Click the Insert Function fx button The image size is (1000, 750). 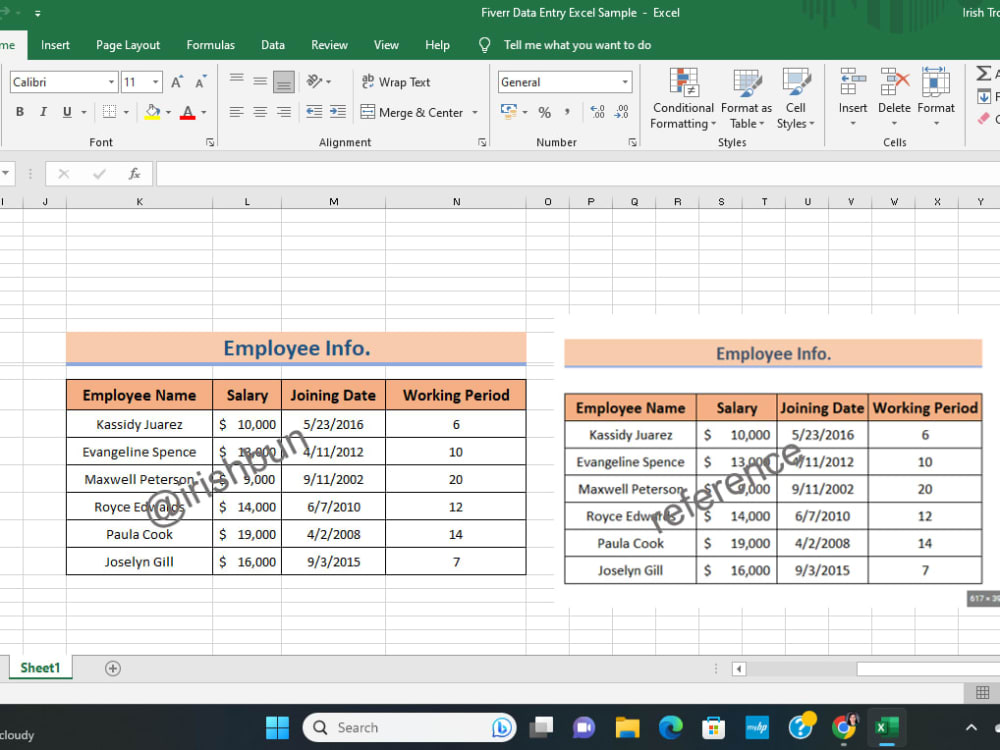pyautogui.click(x=135, y=174)
